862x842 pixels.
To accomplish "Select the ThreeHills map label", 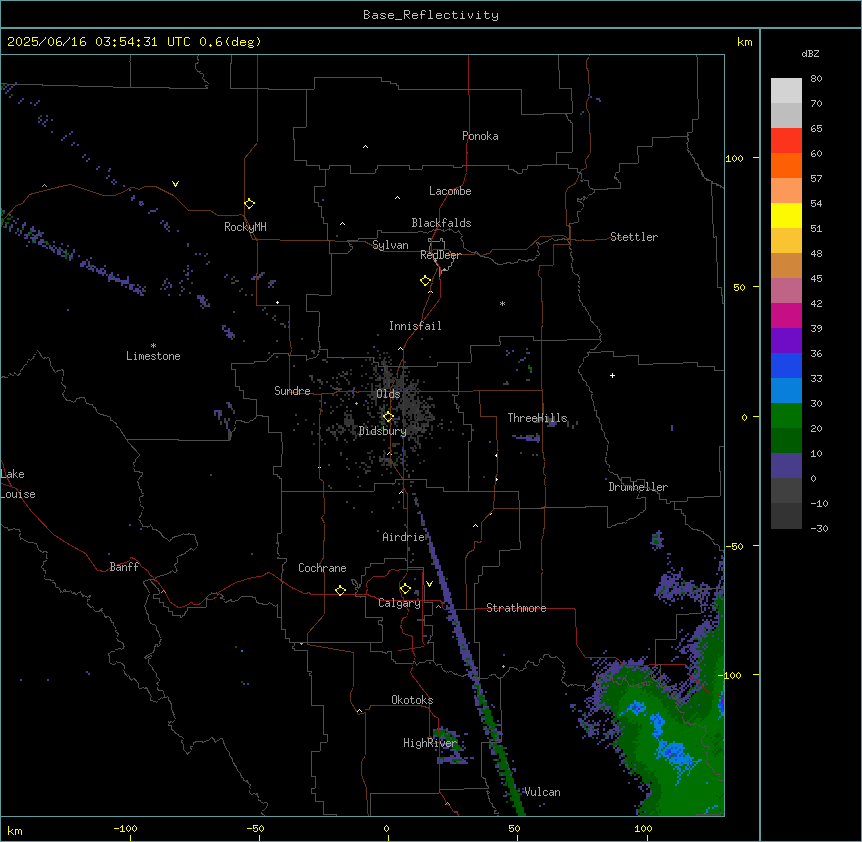I will [x=537, y=418].
